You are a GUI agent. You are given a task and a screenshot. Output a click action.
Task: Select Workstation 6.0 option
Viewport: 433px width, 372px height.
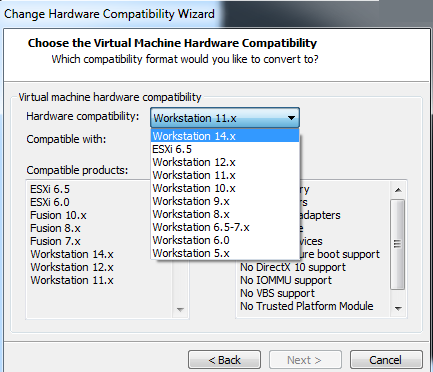point(225,240)
